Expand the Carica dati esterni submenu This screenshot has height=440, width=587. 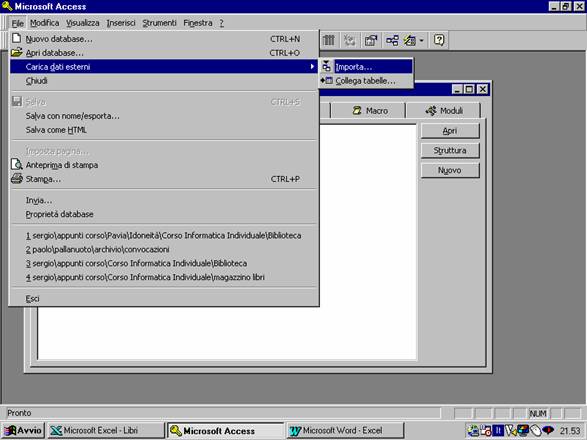pos(164,67)
